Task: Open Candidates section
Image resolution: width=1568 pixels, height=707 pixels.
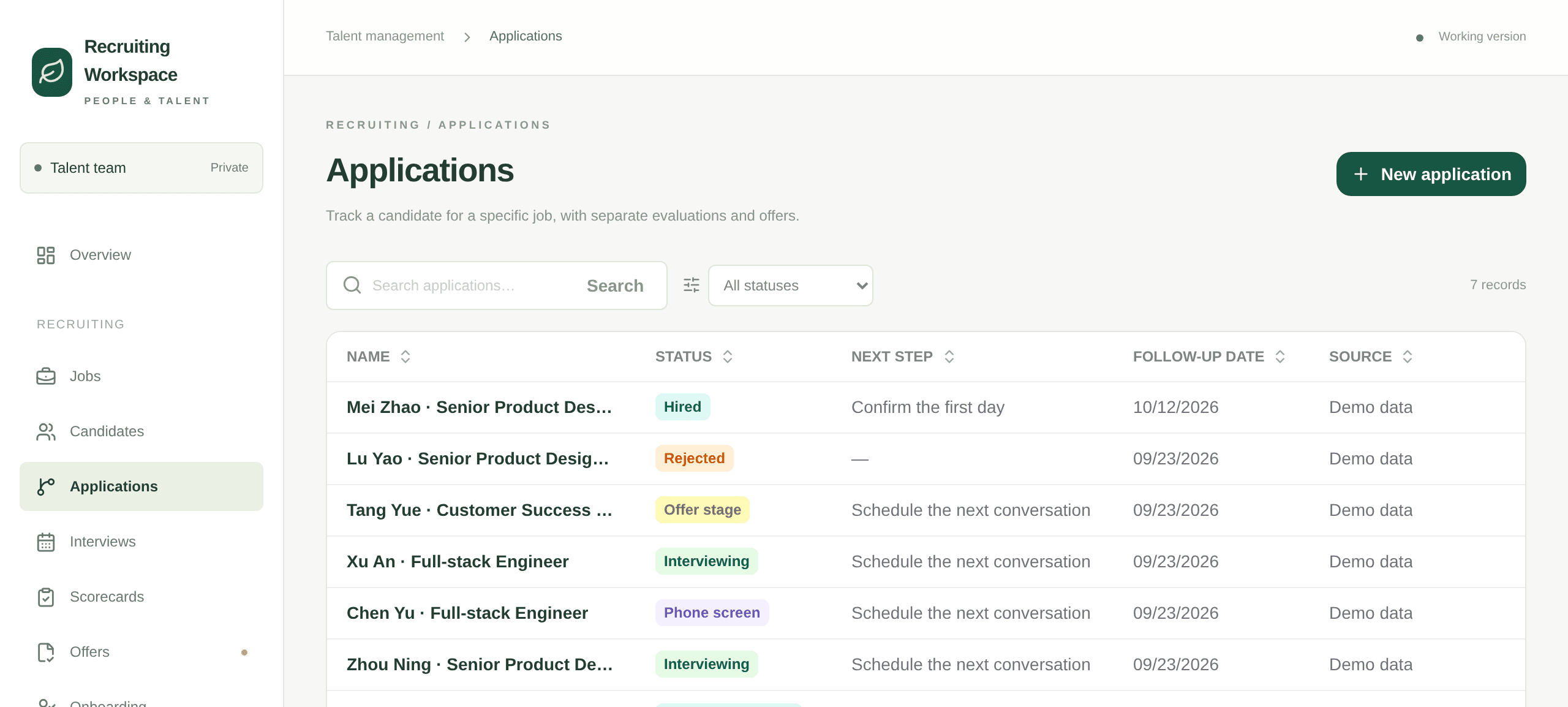Action: [141, 431]
